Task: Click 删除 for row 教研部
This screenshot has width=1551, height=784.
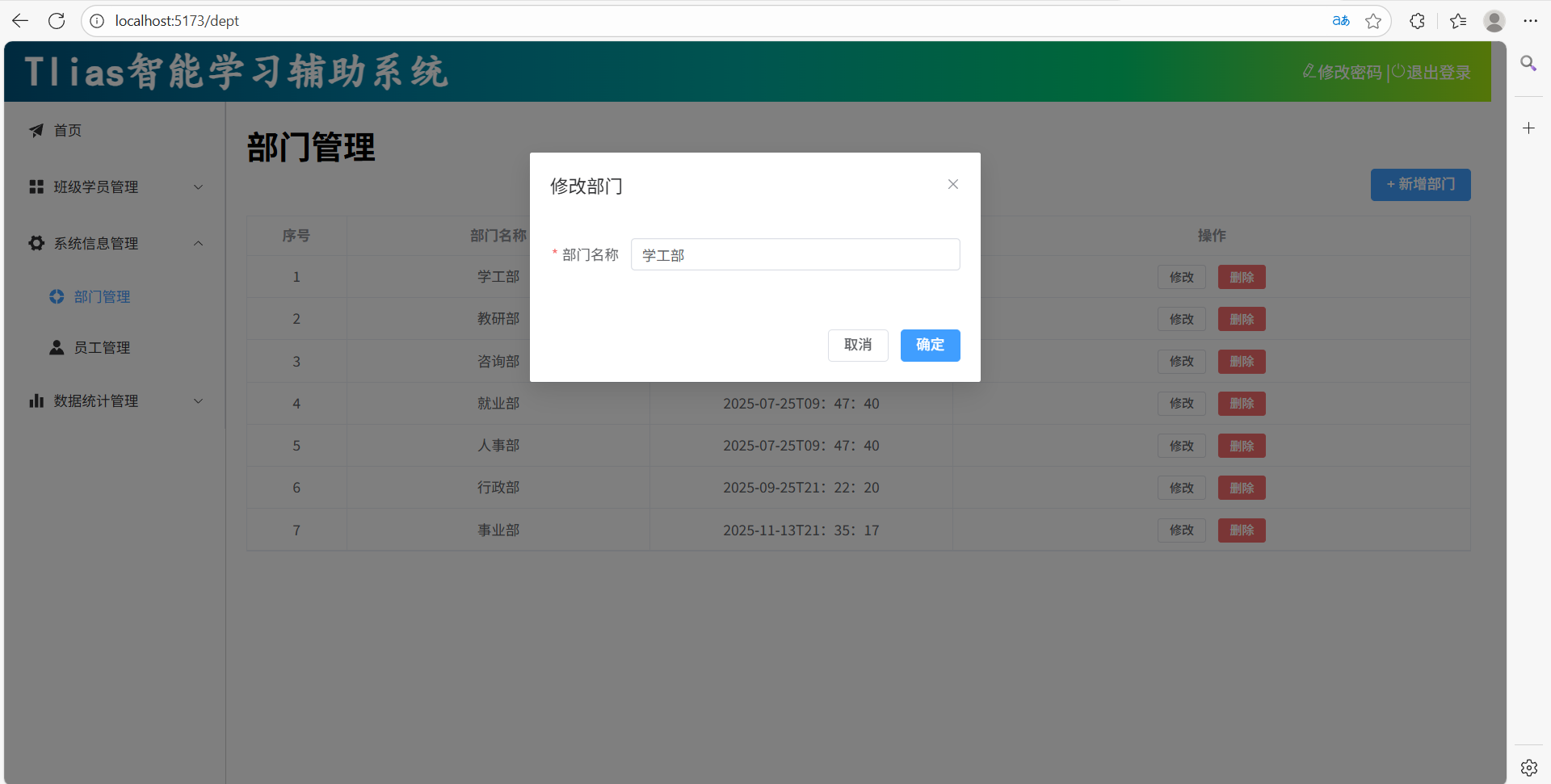Action: (1242, 319)
